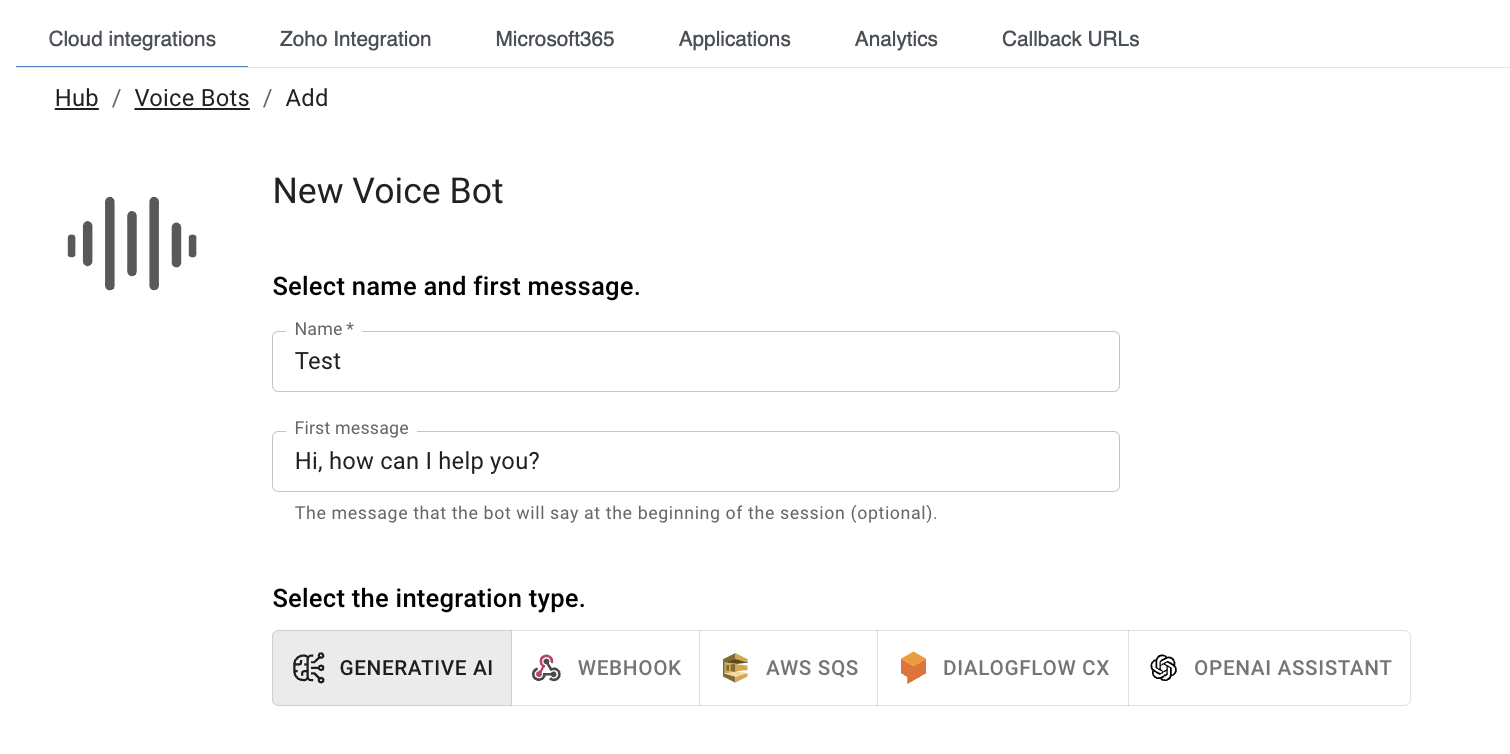Image resolution: width=1510 pixels, height=754 pixels.
Task: Edit the First message text field
Action: [695, 461]
